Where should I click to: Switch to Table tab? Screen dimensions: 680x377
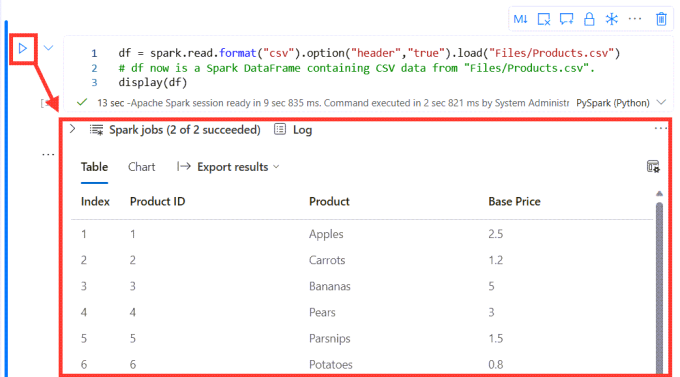[x=94, y=167]
